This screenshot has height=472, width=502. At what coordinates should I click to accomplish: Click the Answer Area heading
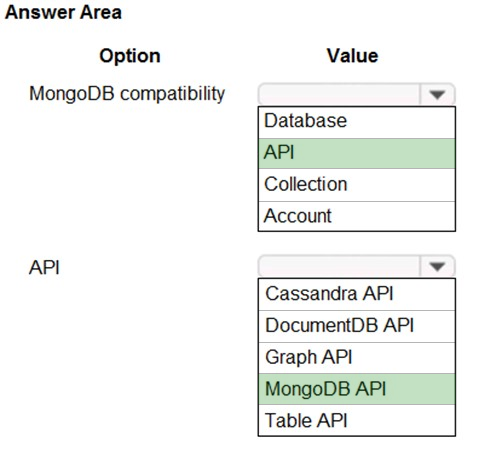[63, 13]
